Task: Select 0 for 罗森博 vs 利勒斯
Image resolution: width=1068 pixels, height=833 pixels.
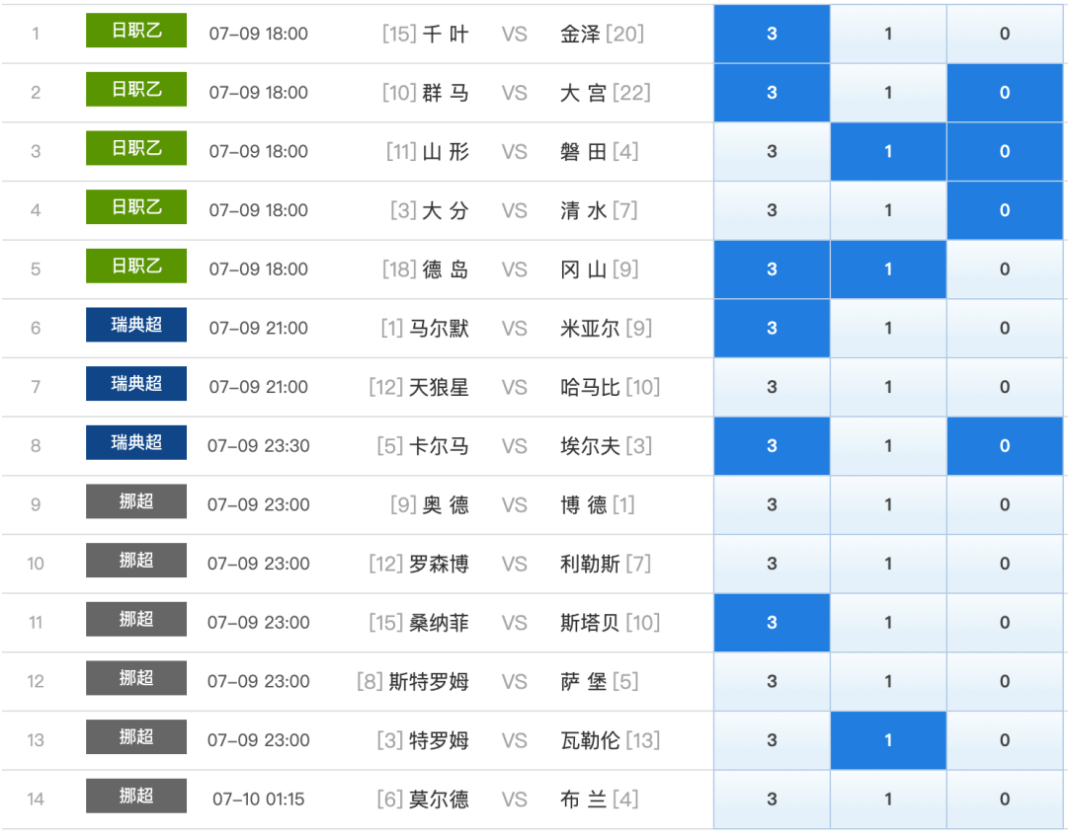Action: coord(1005,564)
